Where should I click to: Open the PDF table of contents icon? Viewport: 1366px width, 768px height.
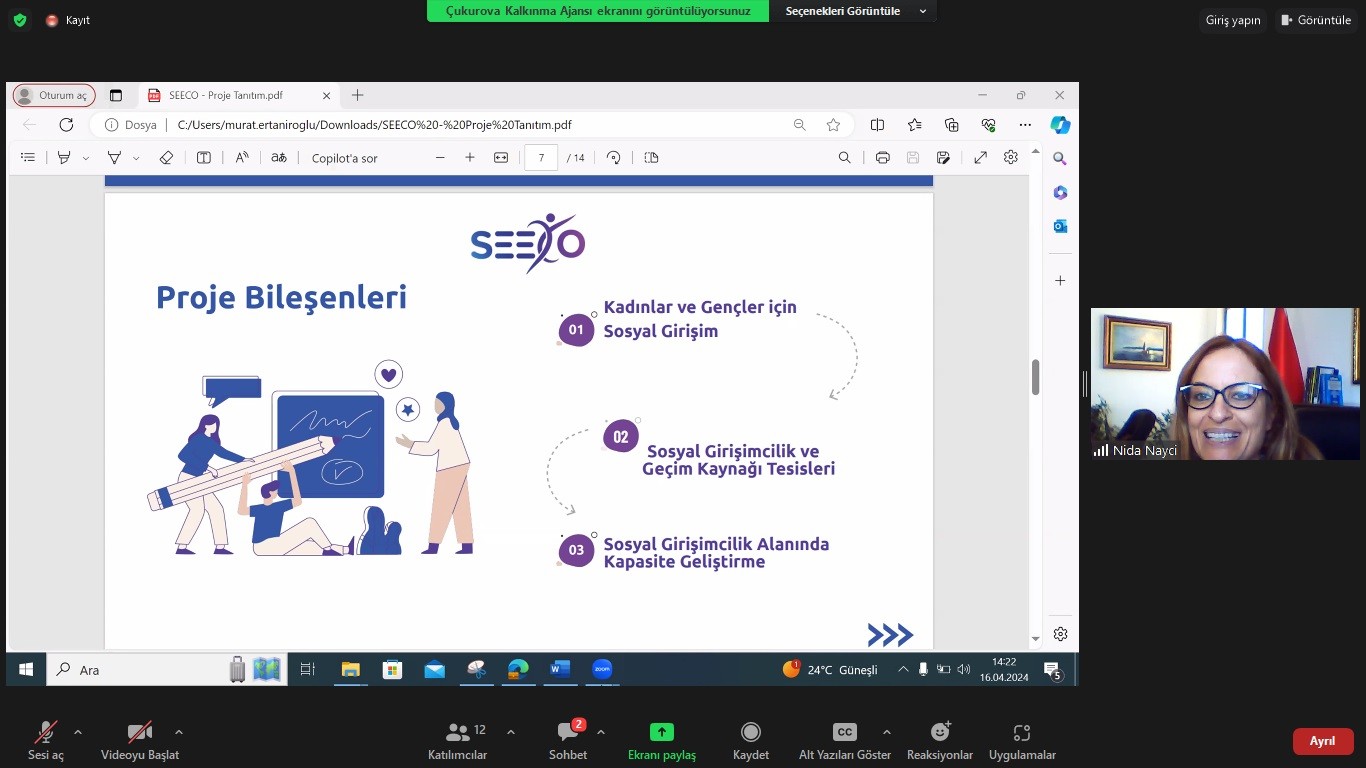pyautogui.click(x=28, y=158)
